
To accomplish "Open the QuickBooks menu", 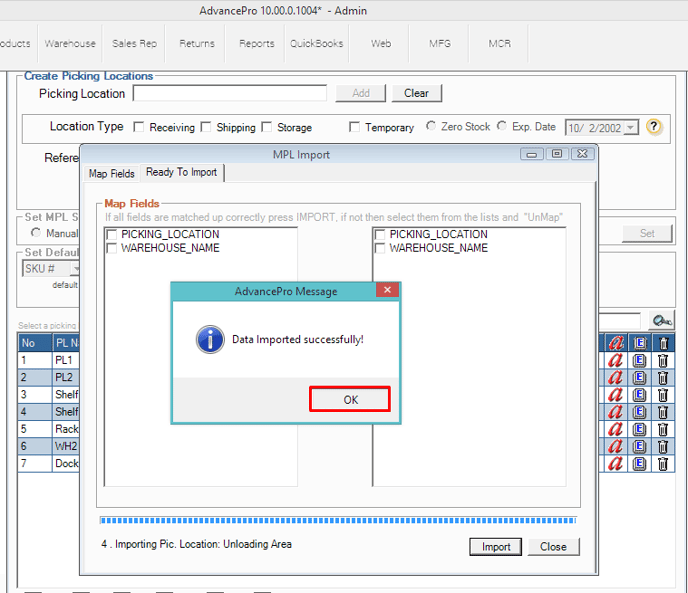I will pyautogui.click(x=316, y=44).
